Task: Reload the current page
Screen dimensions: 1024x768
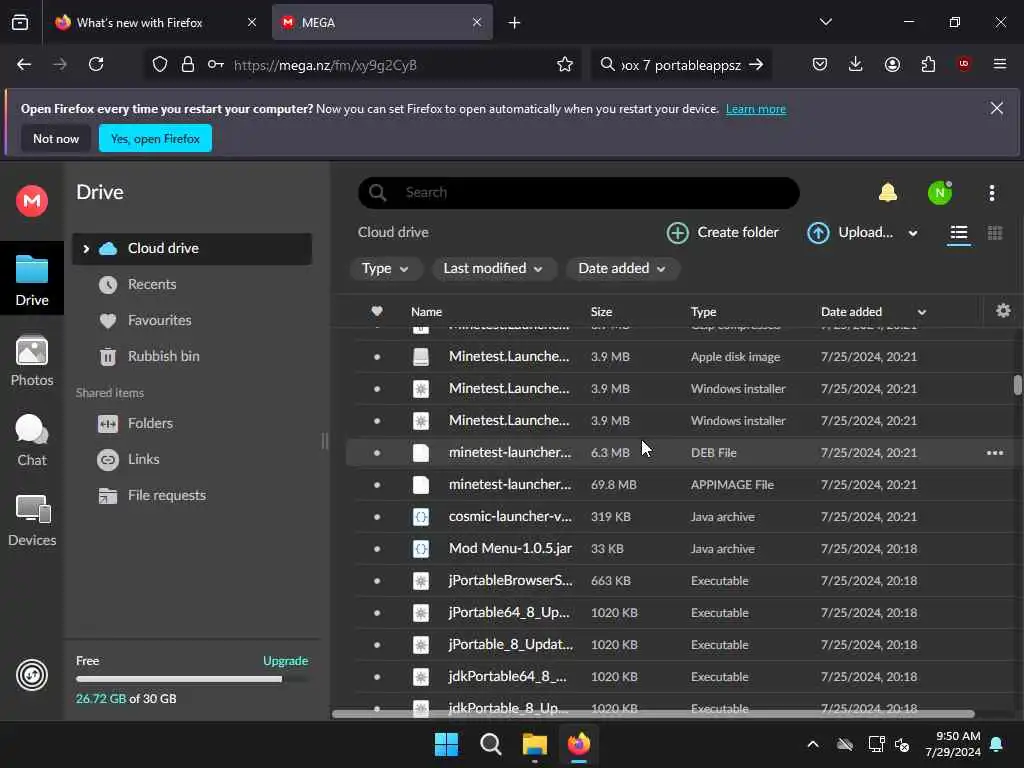Action: pos(96,64)
